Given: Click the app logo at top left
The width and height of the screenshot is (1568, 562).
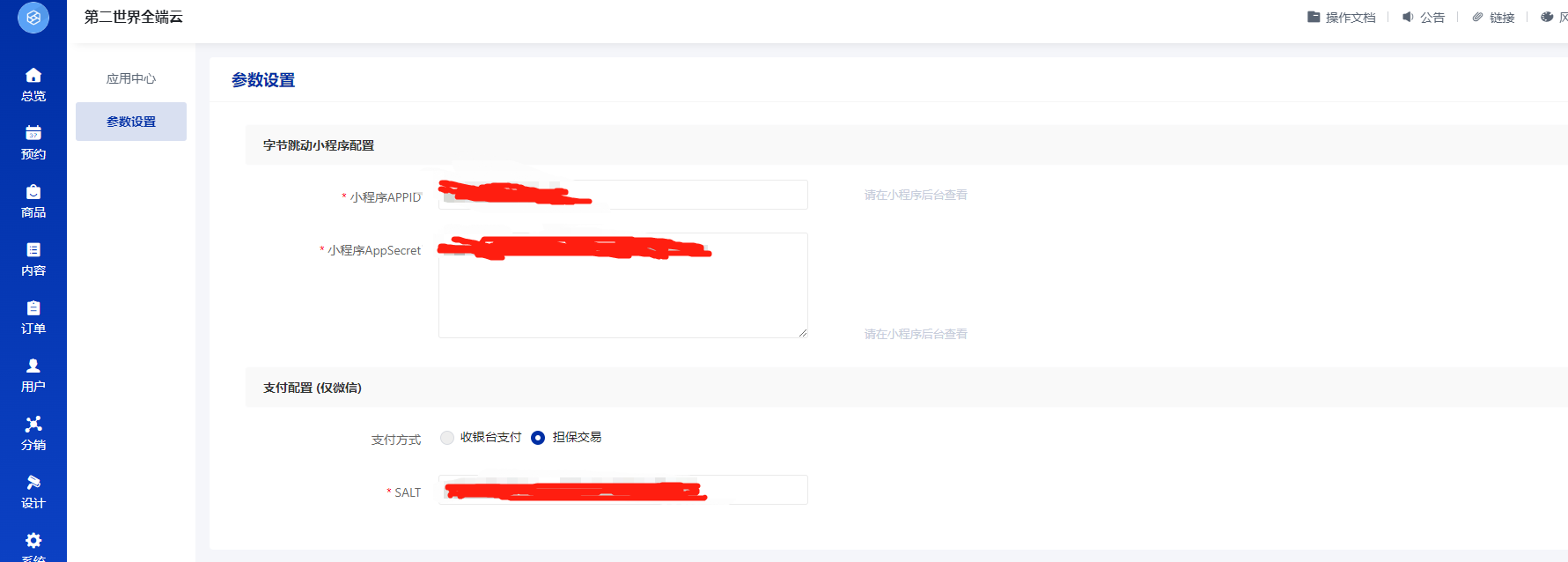Looking at the screenshot, I should pyautogui.click(x=33, y=18).
